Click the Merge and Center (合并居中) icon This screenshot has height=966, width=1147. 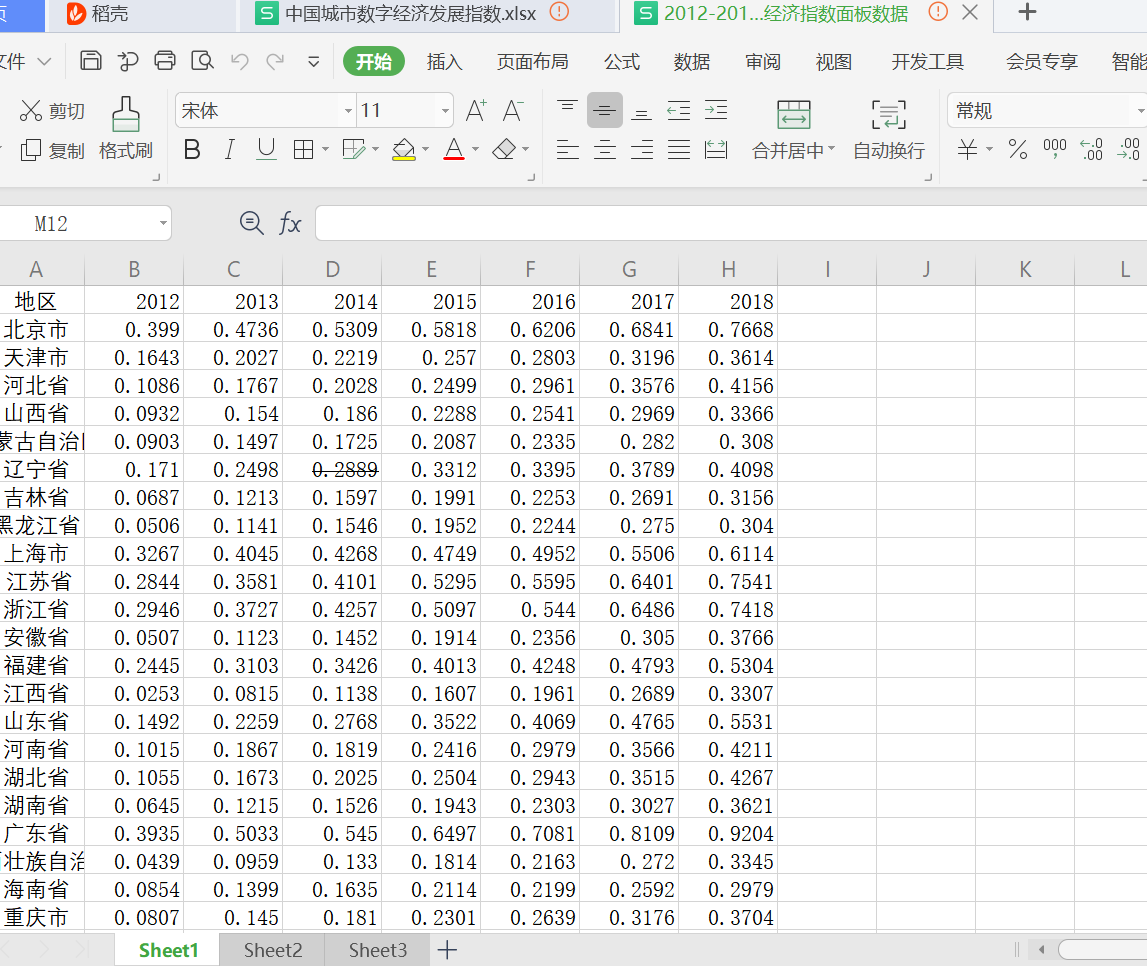point(794,114)
